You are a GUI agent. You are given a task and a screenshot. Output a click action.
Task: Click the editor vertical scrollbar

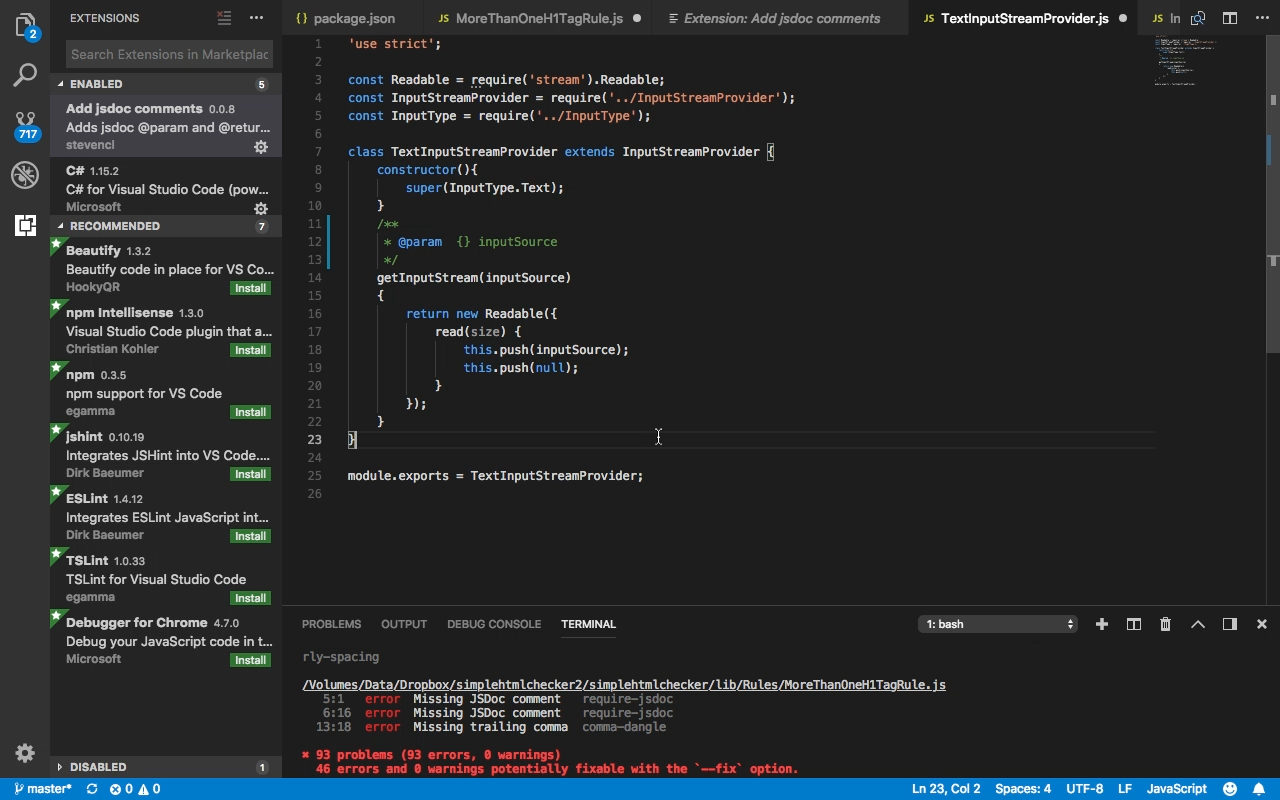click(1273, 193)
